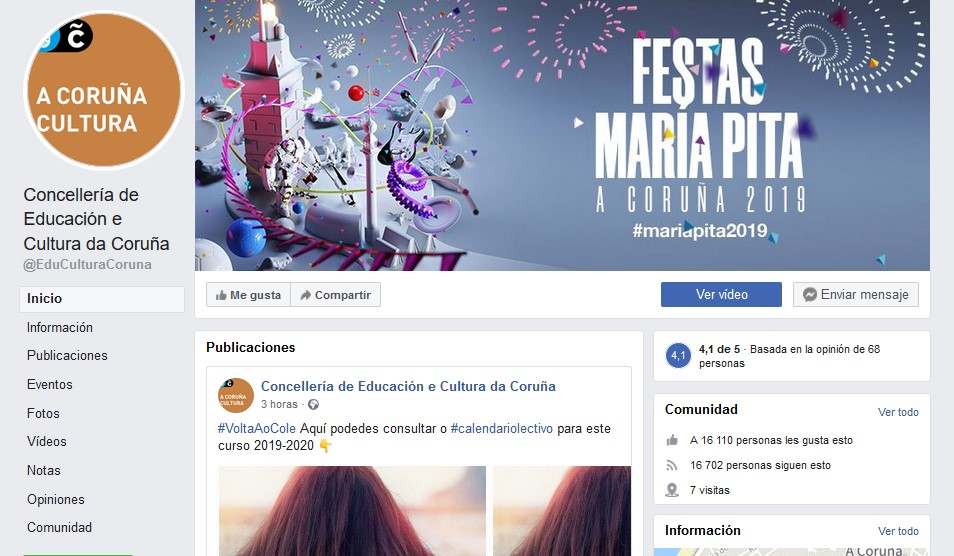Open the first post photo thumbnail
Viewport: 954px width, 556px height.
click(352, 511)
